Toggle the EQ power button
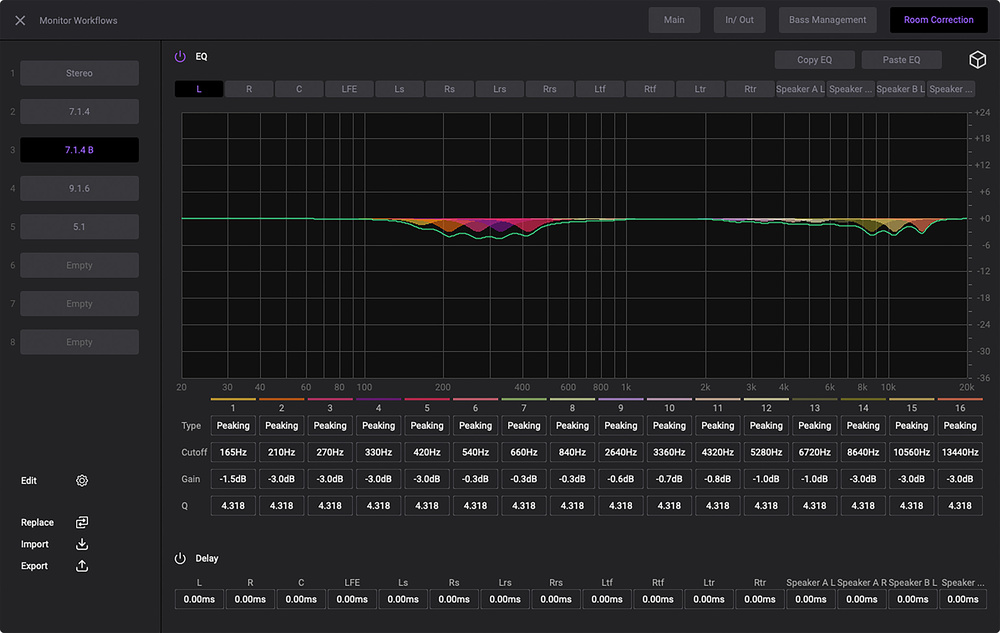Image resolution: width=1000 pixels, height=633 pixels. click(180, 57)
